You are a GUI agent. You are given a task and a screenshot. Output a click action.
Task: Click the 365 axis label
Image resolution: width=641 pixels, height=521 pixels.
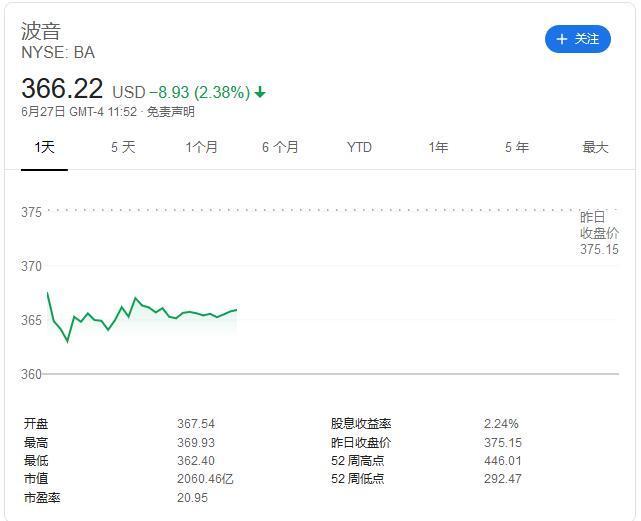point(31,320)
